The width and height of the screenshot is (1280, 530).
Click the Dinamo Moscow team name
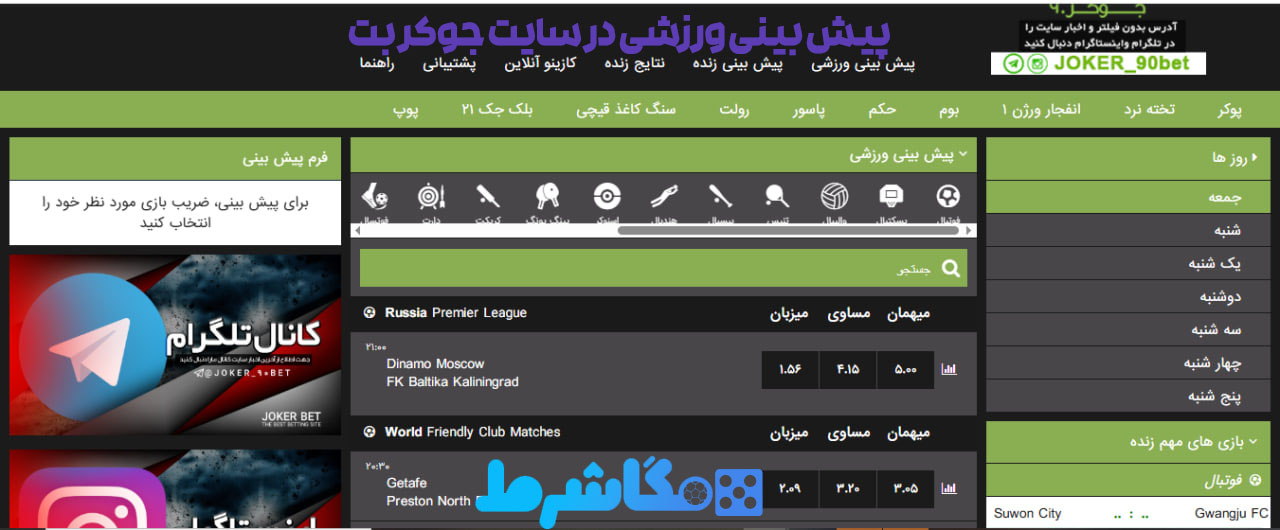[x=435, y=364]
